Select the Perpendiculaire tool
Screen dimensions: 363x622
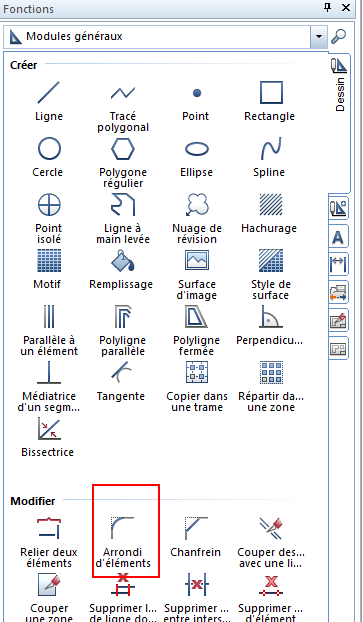(x=270, y=324)
